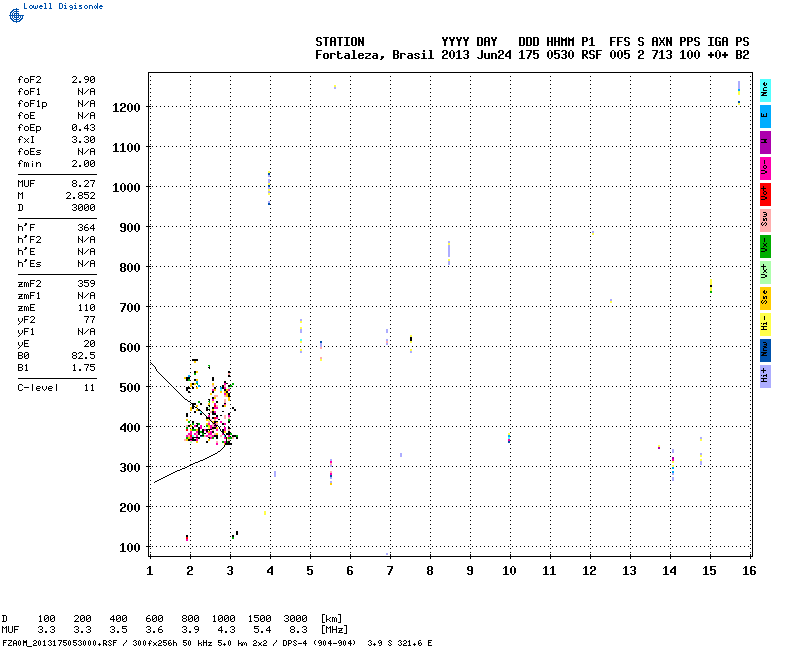This screenshot has height=650, width=800.
Task: Click the B0 value 82.5
Action: [x=83, y=356]
